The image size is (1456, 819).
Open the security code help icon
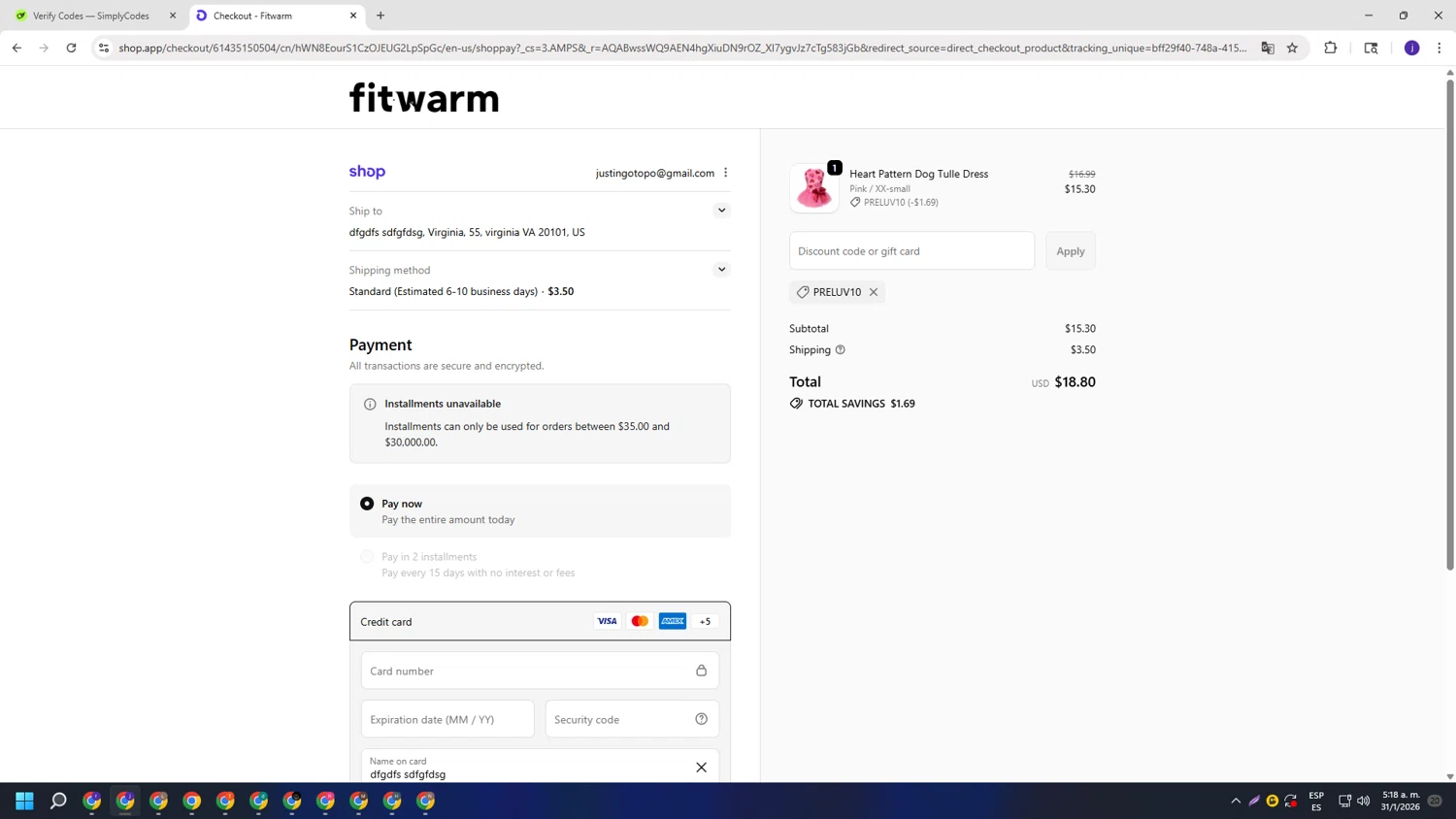[x=701, y=719]
